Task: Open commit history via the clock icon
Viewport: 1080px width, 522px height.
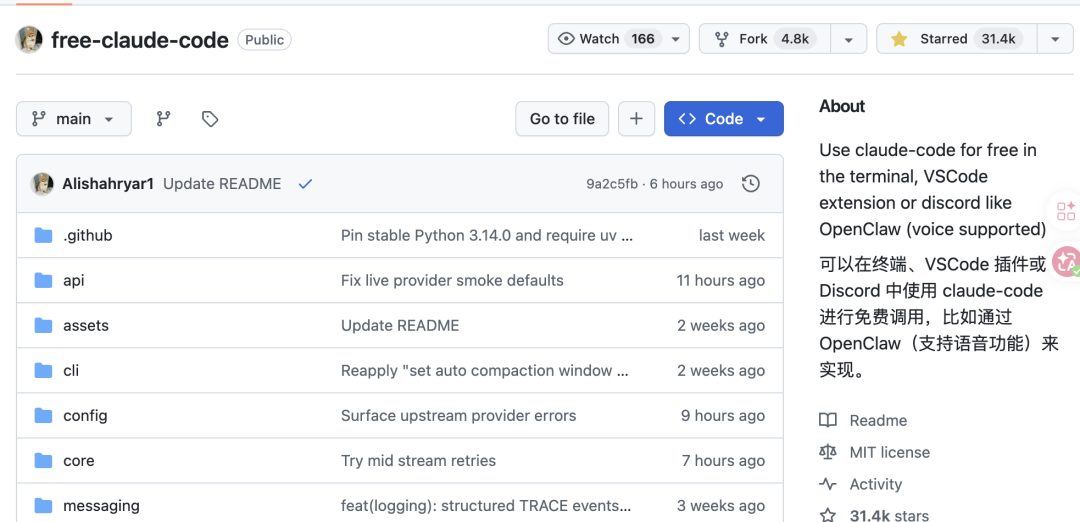Action: click(751, 184)
